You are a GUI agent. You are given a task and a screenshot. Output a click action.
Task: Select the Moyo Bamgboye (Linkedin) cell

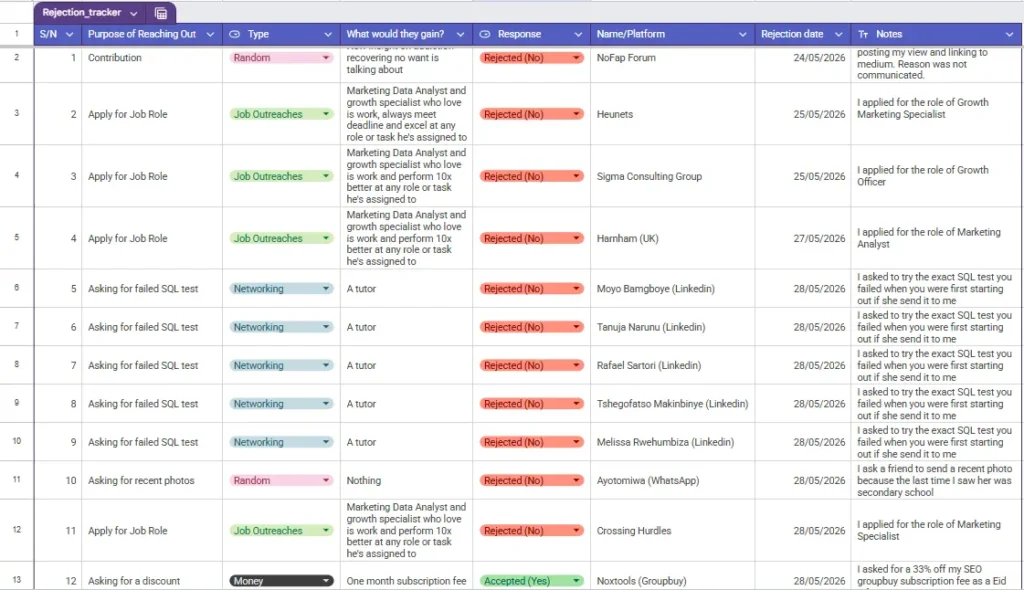pyautogui.click(x=672, y=289)
